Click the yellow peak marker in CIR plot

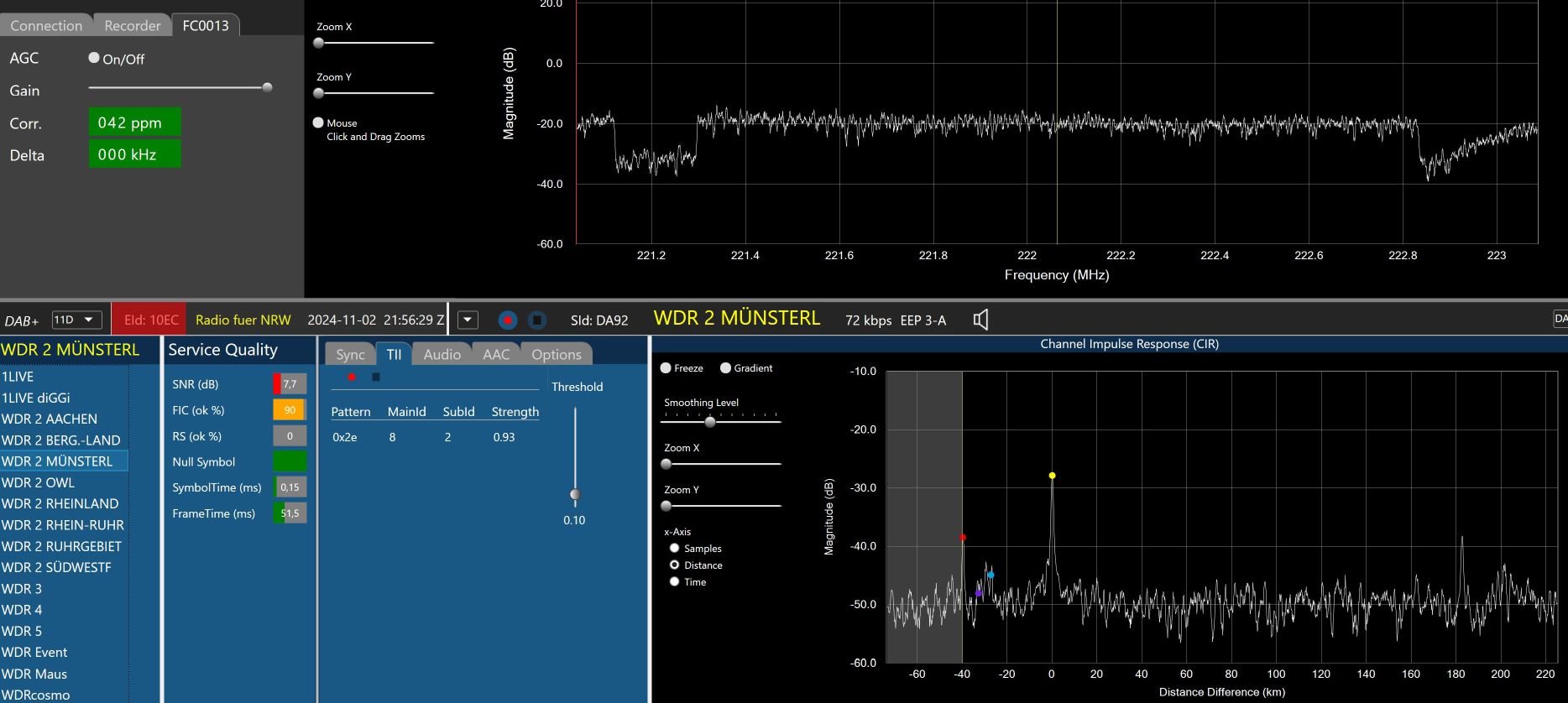click(x=1052, y=476)
